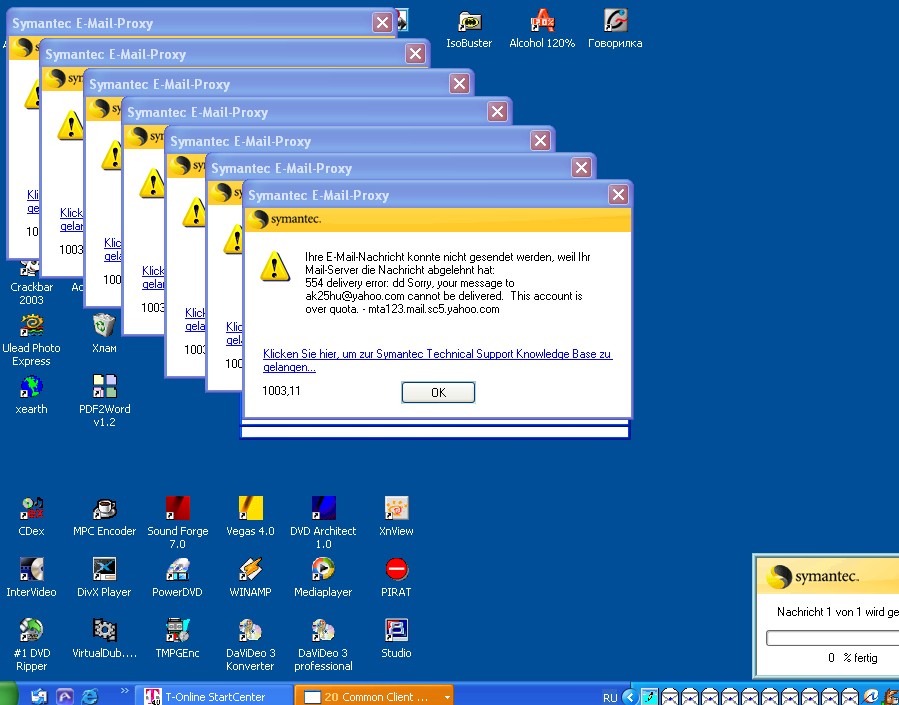Open the DivX Player shortcut

(104, 578)
